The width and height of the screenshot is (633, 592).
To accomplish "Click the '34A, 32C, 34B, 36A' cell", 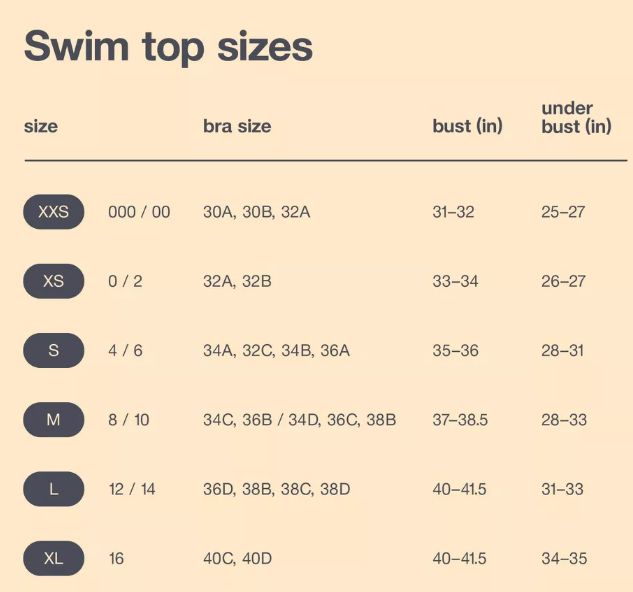I will click(x=276, y=351).
